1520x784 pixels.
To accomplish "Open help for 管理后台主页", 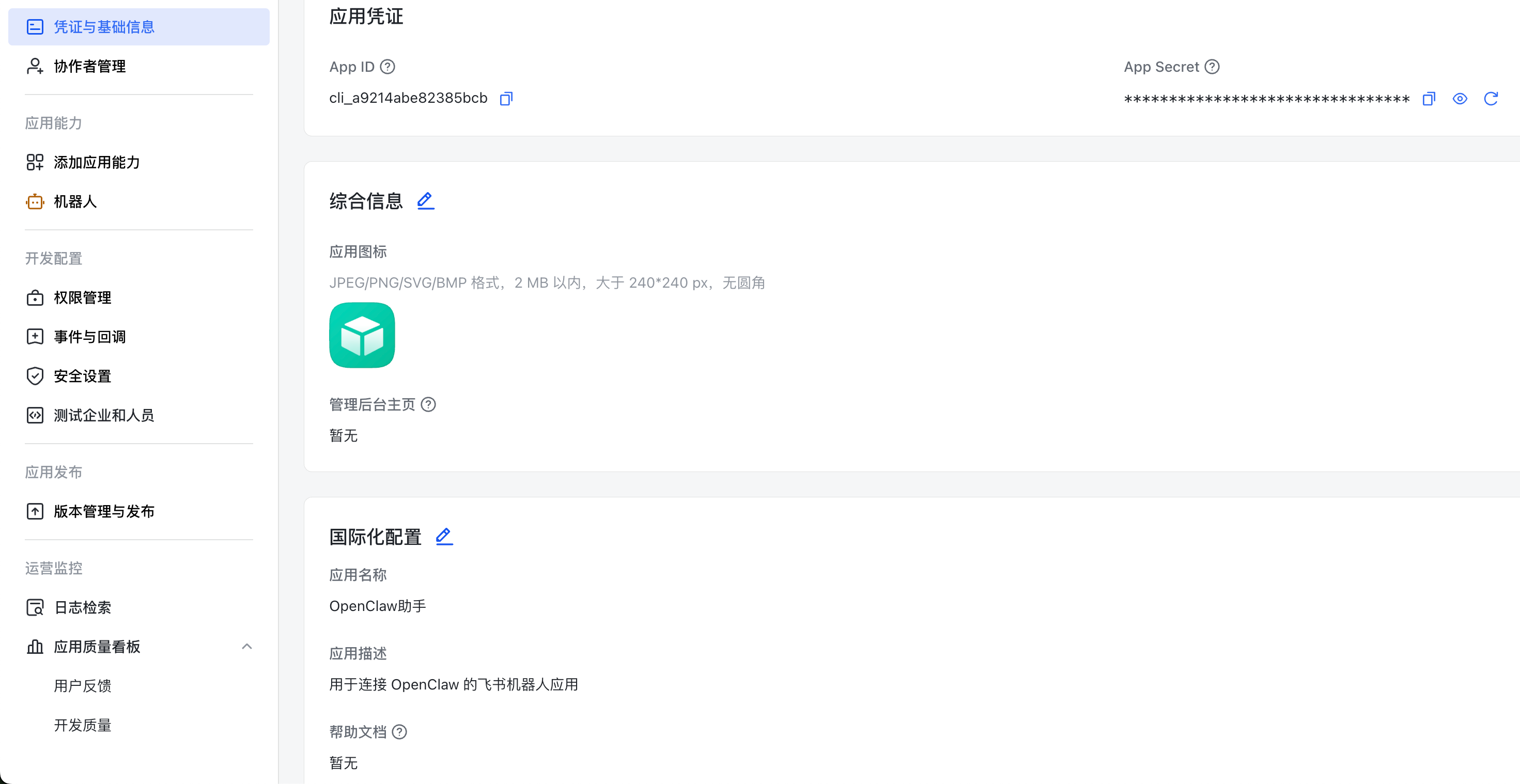I will pos(428,405).
